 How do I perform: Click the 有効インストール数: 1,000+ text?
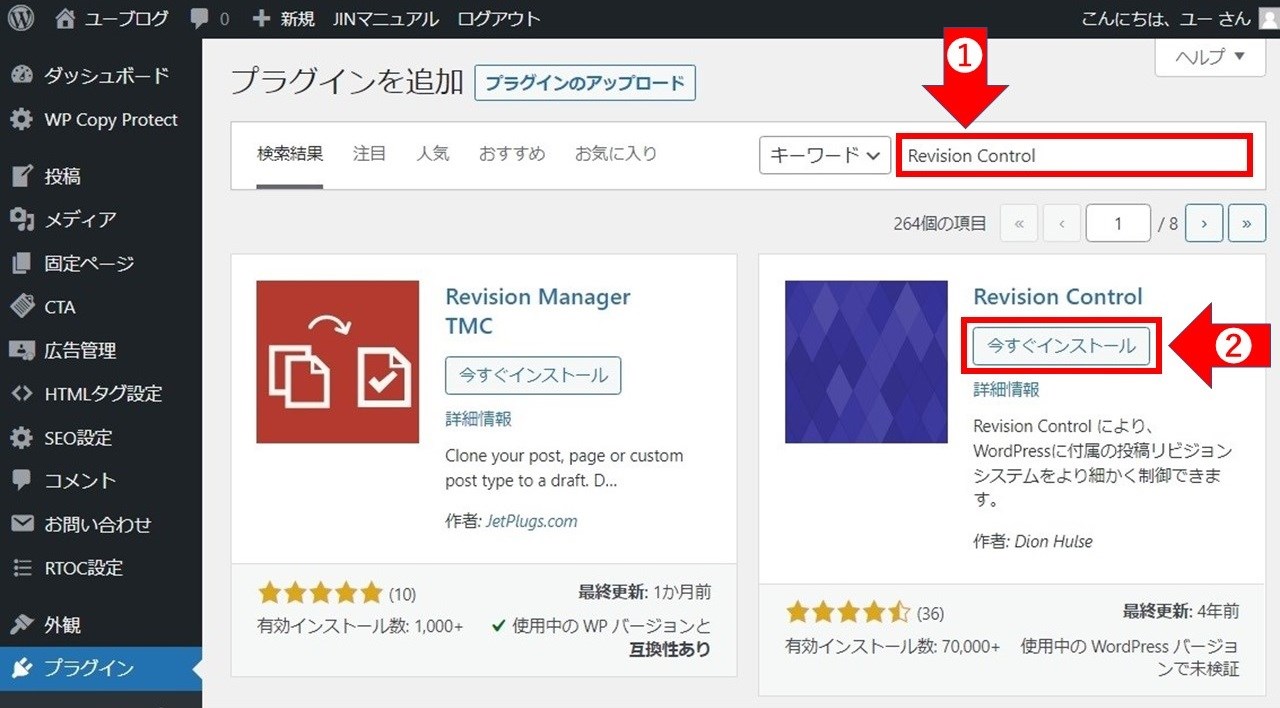(361, 626)
